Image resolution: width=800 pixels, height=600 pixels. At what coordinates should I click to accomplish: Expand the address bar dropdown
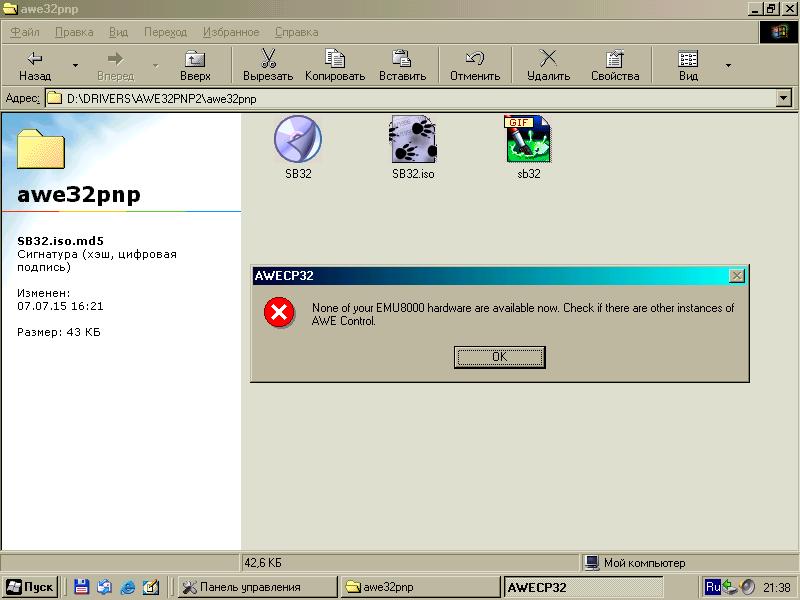point(784,98)
